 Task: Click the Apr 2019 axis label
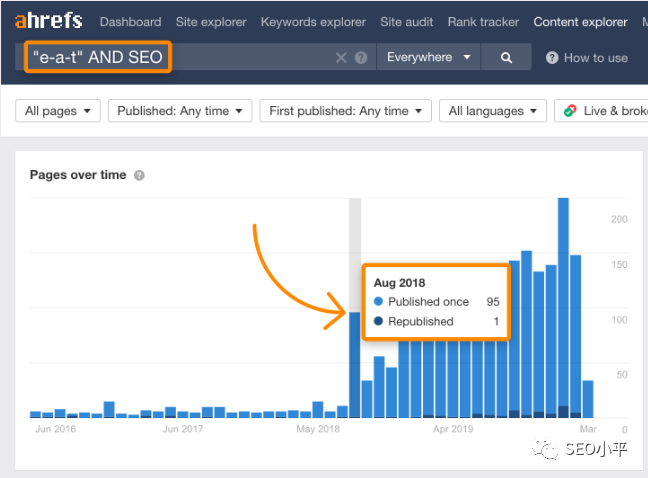(453, 429)
